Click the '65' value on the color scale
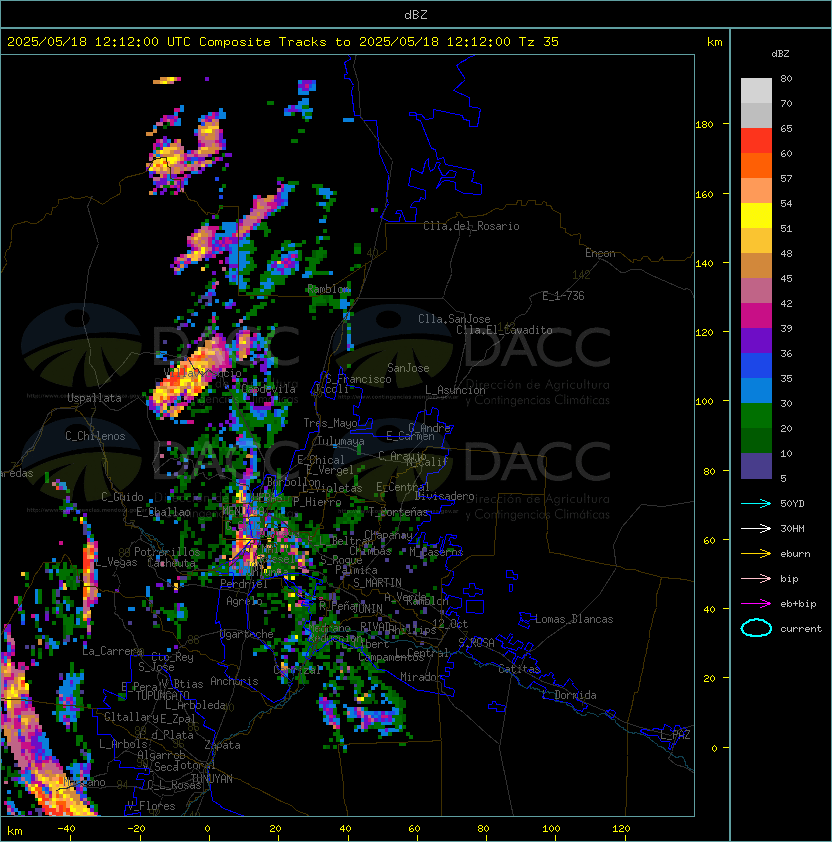832x842 pixels. click(x=786, y=128)
